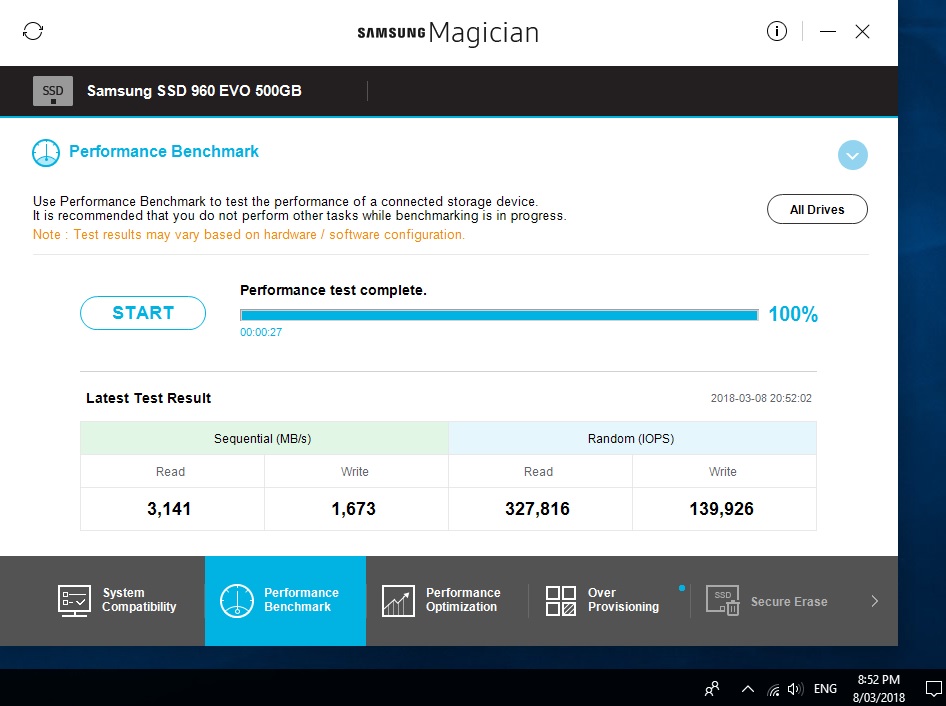Start the performance benchmark test
This screenshot has width=946, height=706.
coord(143,313)
